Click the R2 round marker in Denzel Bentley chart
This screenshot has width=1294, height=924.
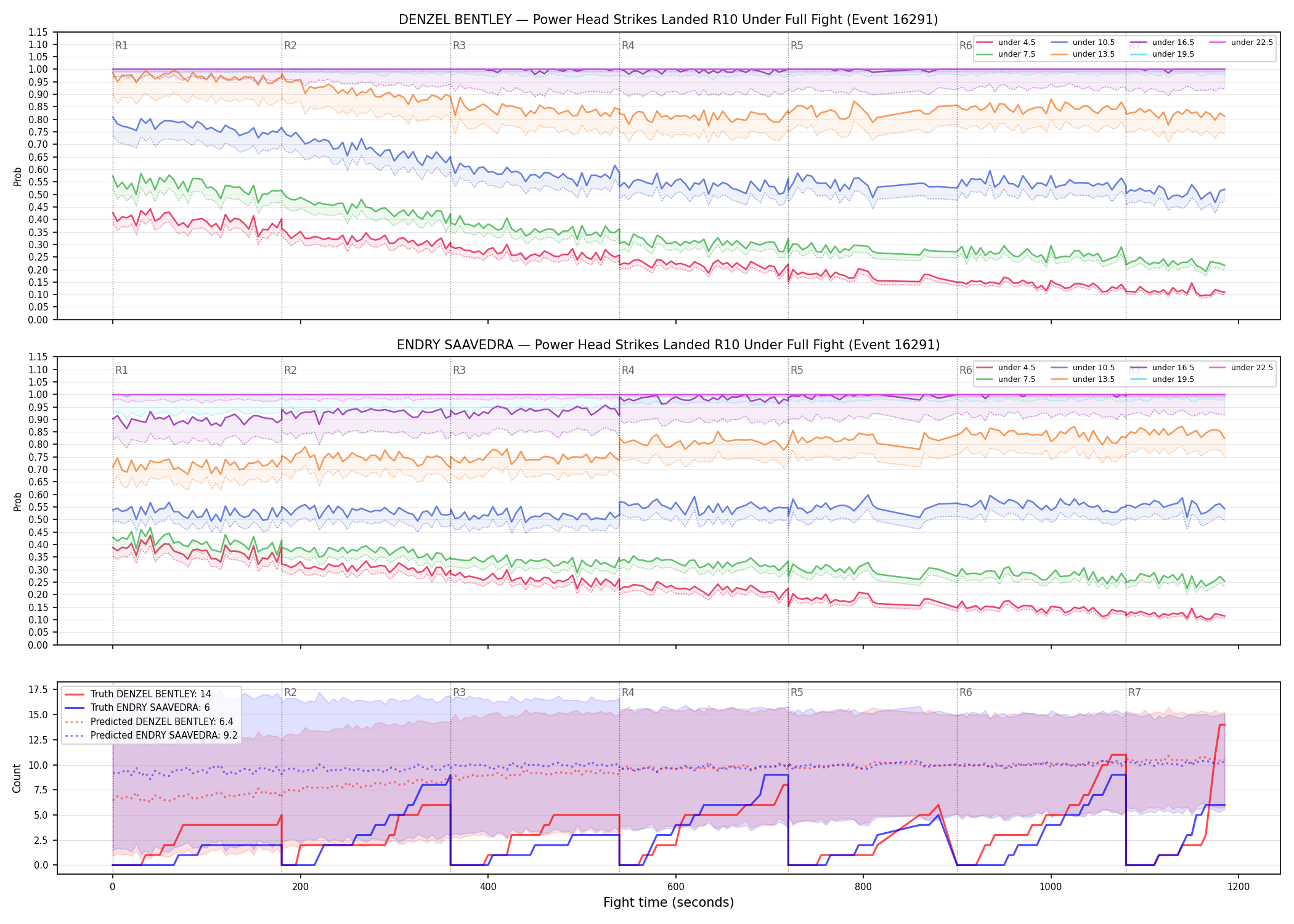click(290, 46)
